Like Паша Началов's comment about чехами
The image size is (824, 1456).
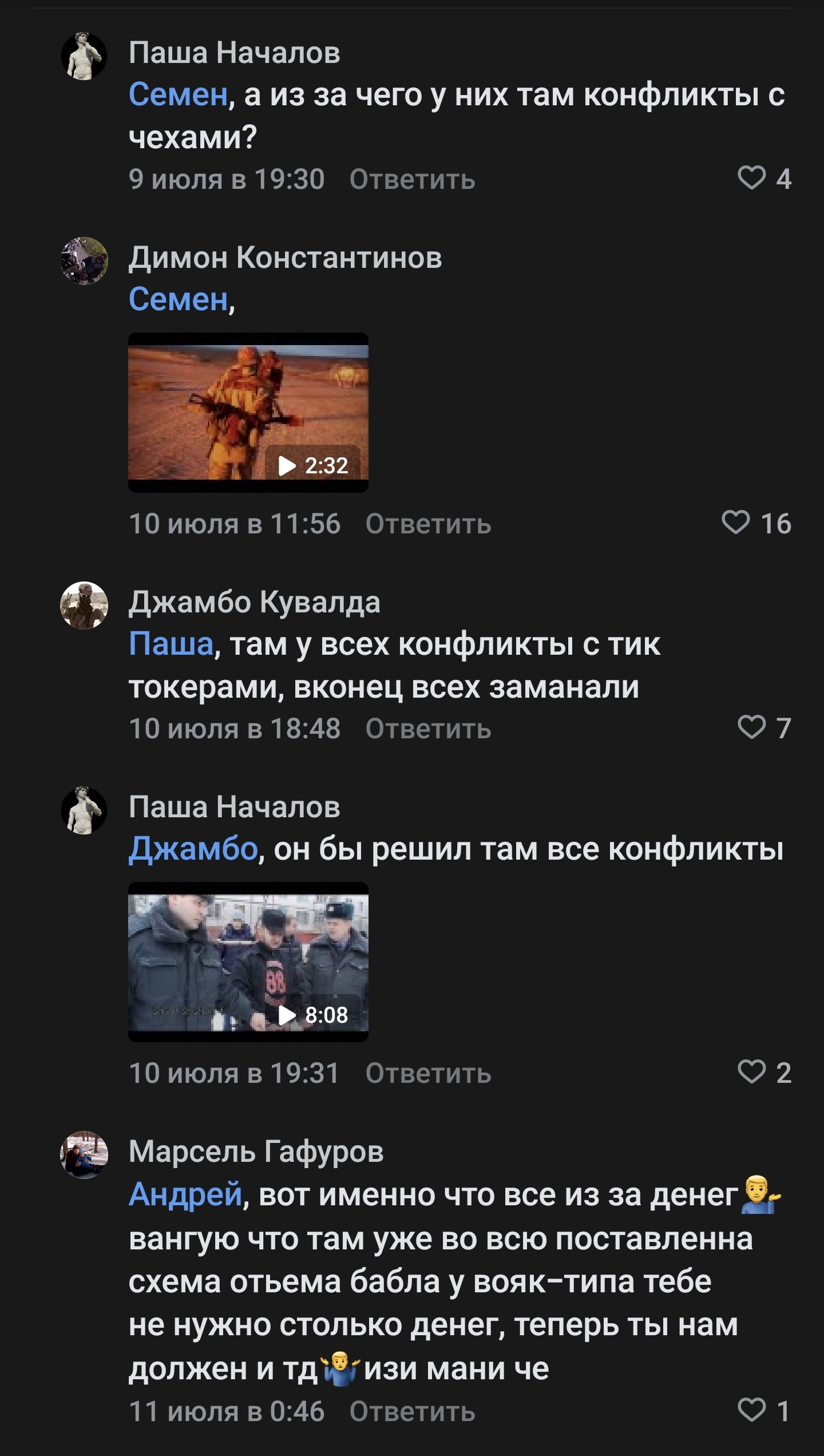[751, 178]
